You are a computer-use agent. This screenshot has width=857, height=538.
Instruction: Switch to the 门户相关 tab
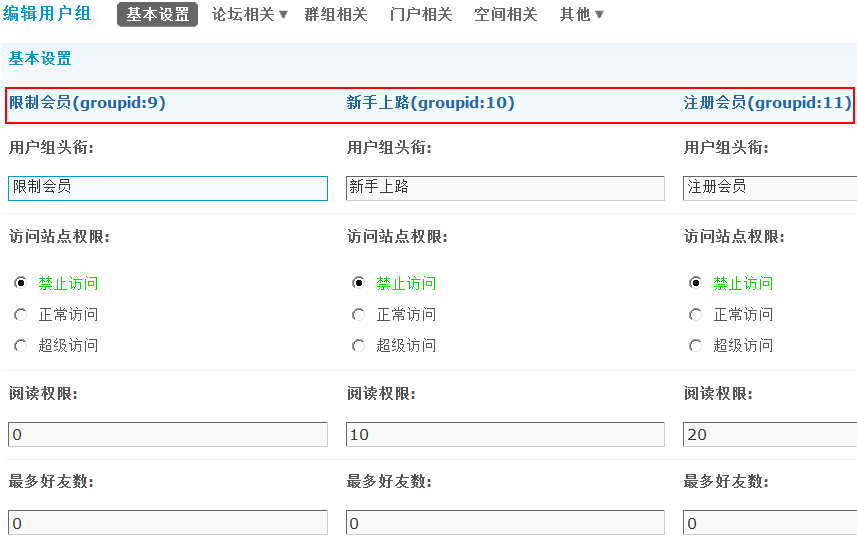421,15
